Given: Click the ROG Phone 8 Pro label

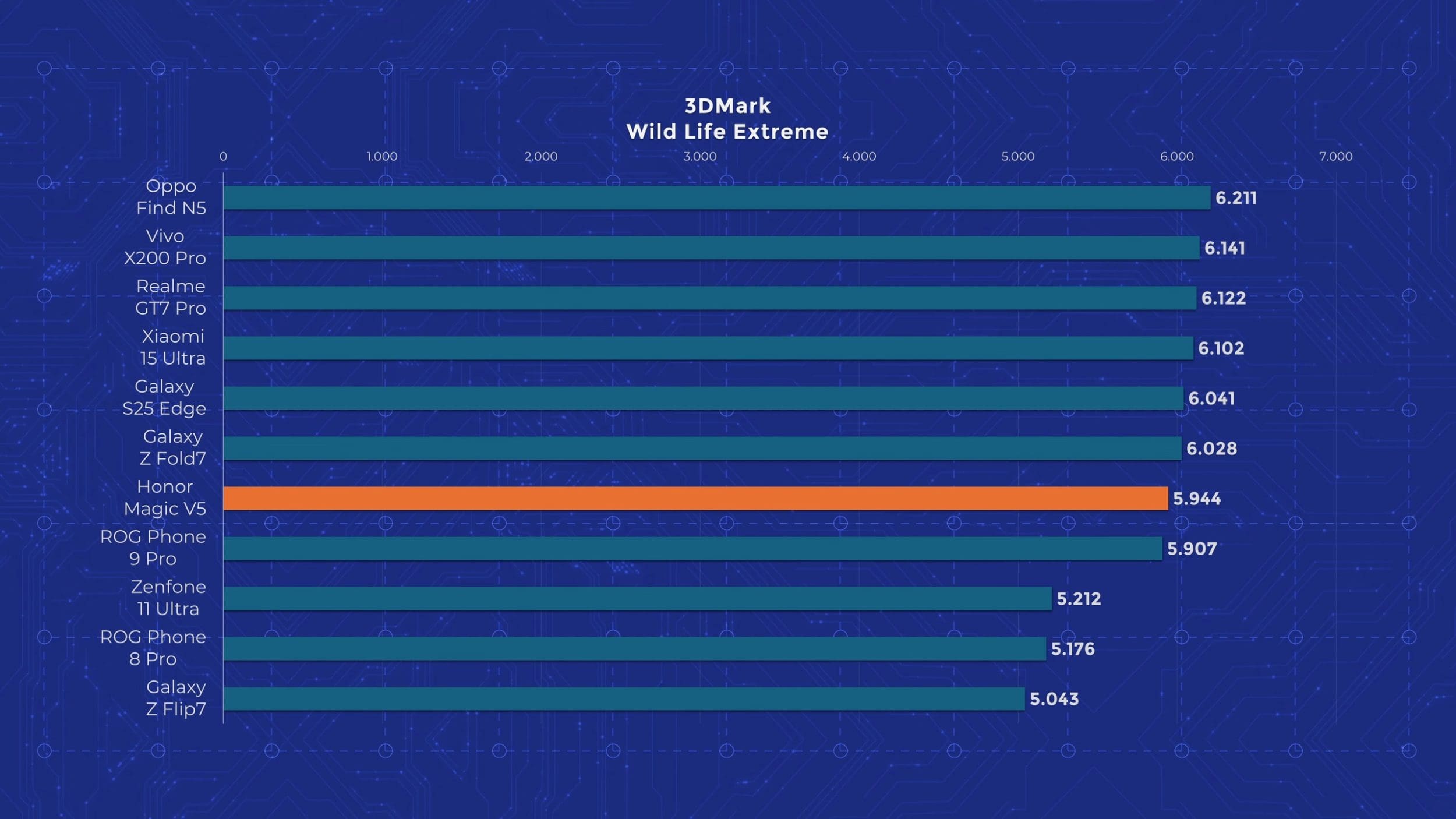Looking at the screenshot, I should (x=153, y=648).
